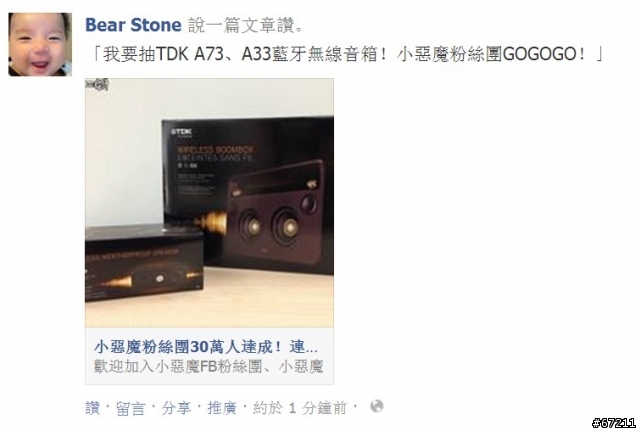Open the 一篇文章 link in the post header
The image size is (640, 431).
click(x=241, y=26)
